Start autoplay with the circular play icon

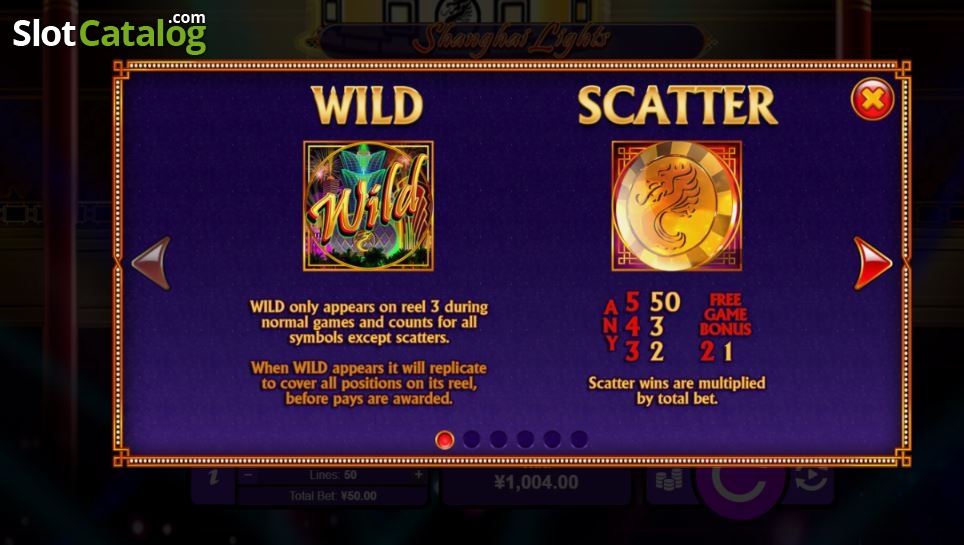coord(812,479)
